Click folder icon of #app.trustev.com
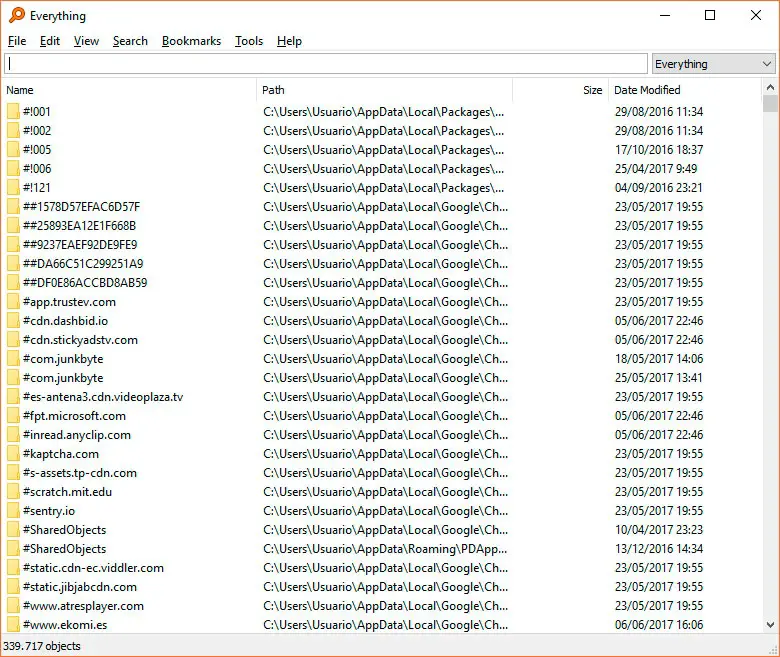Image resolution: width=780 pixels, height=657 pixels. coord(13,301)
